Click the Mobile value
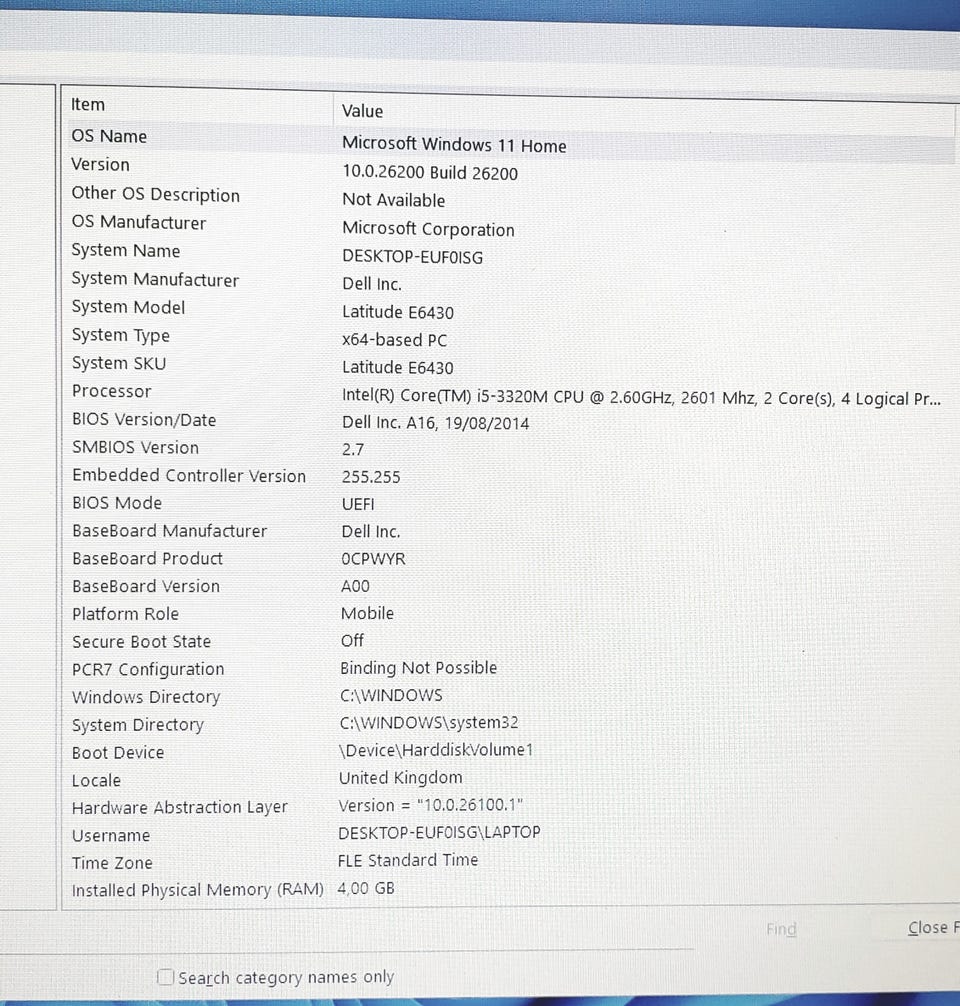The height and width of the screenshot is (1006, 960). coord(367,613)
